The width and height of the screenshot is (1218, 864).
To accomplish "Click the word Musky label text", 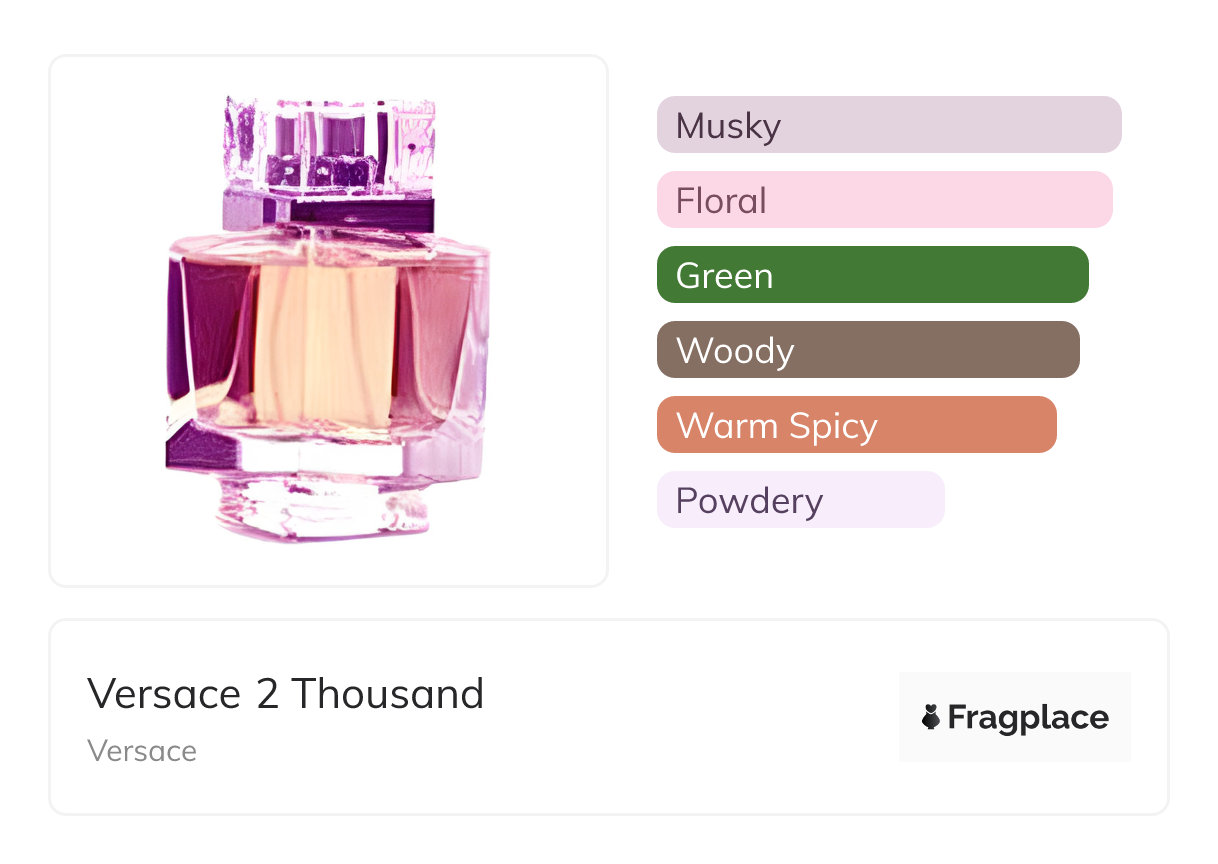I will coord(728,126).
